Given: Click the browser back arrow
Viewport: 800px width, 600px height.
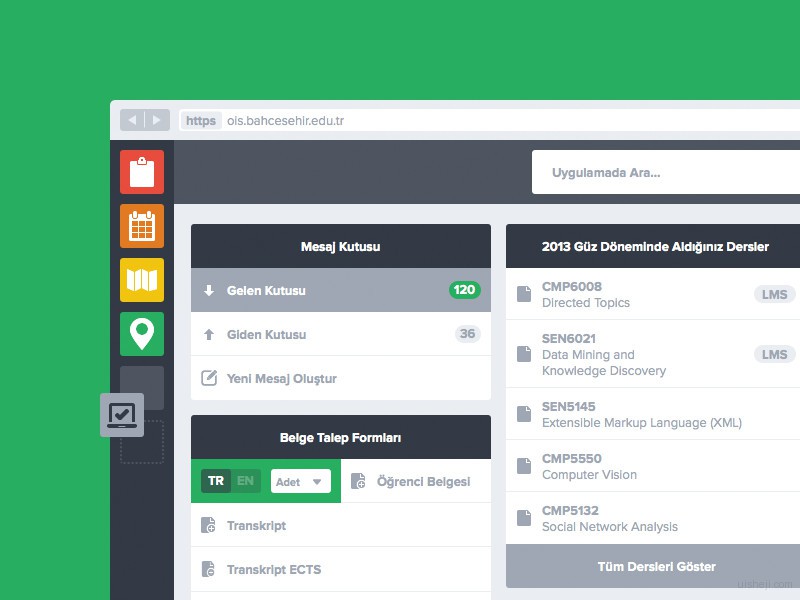Looking at the screenshot, I should [133, 120].
